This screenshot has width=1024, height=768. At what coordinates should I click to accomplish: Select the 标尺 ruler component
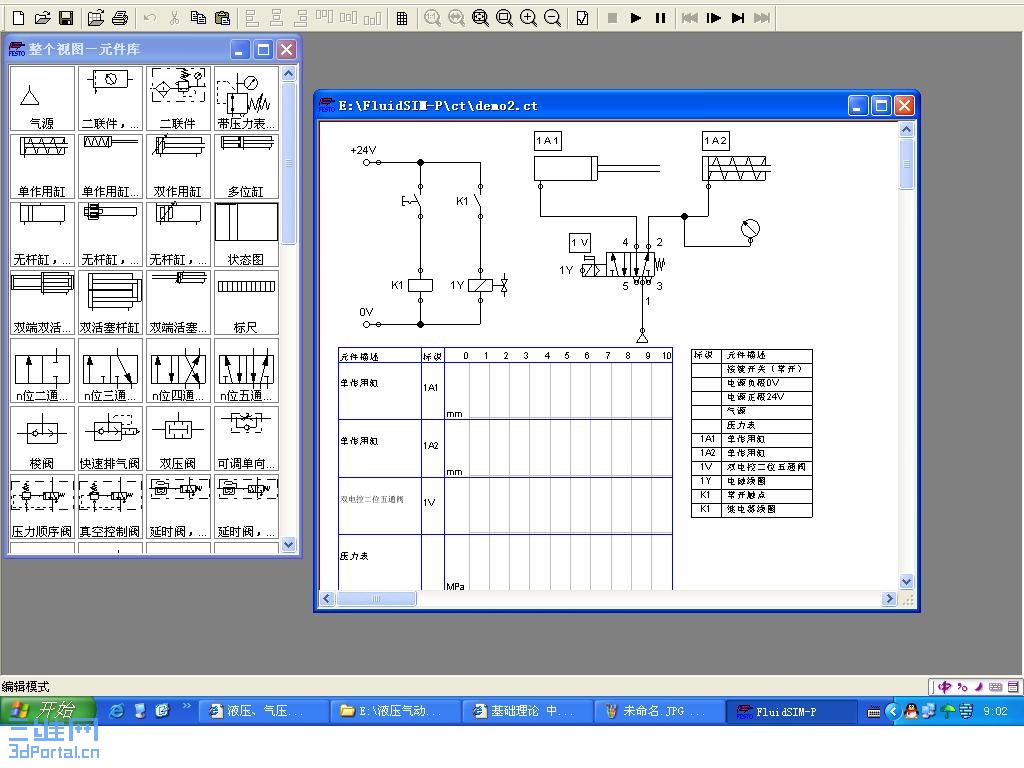pyautogui.click(x=246, y=302)
